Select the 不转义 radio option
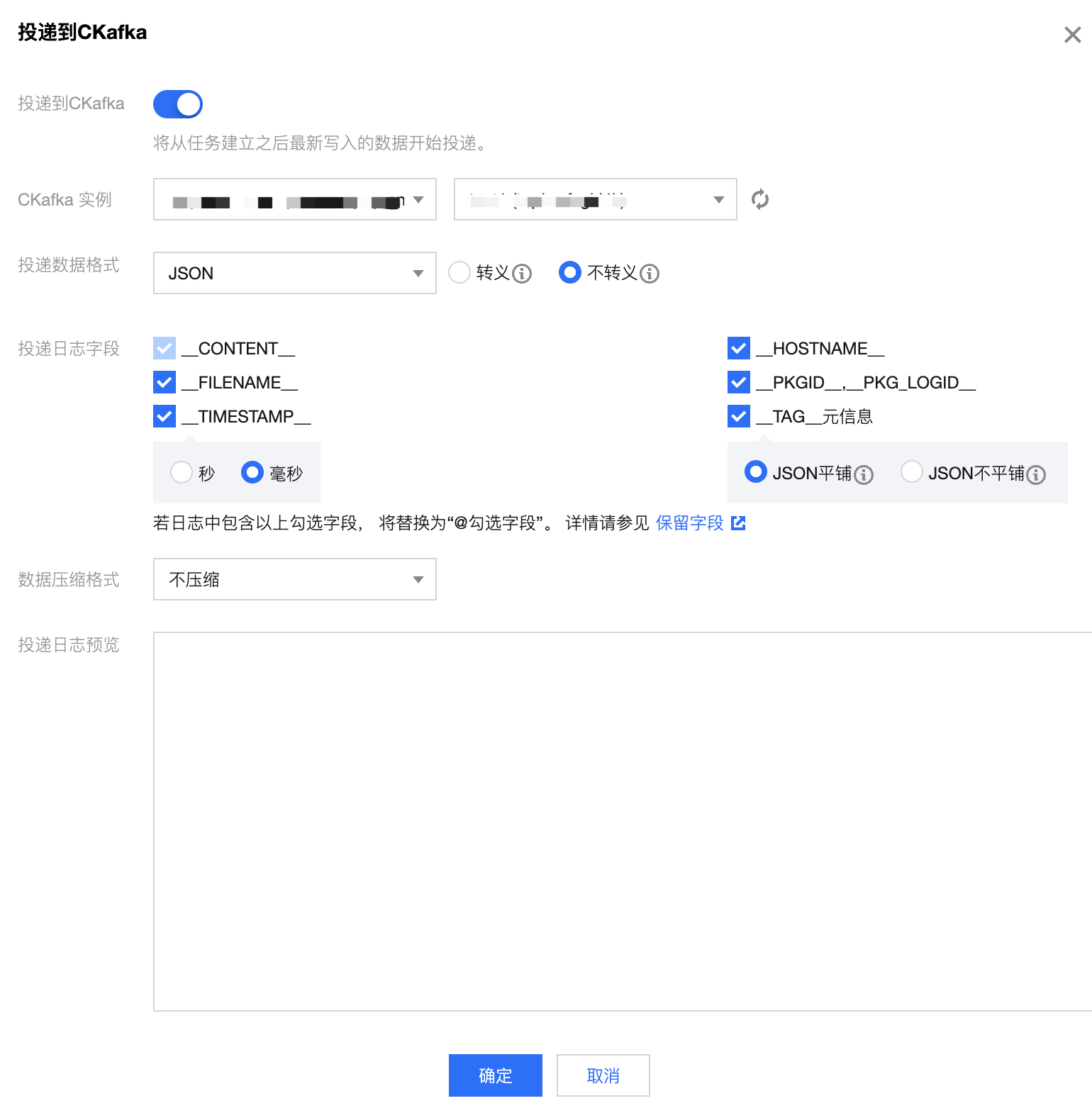 click(570, 272)
